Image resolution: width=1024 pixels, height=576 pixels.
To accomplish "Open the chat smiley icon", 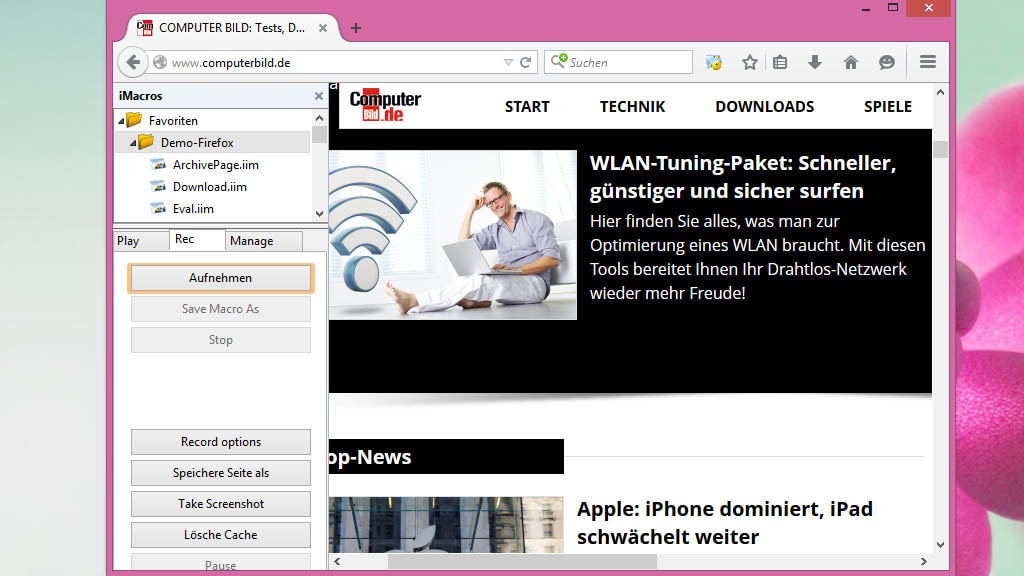I will [x=886, y=63].
